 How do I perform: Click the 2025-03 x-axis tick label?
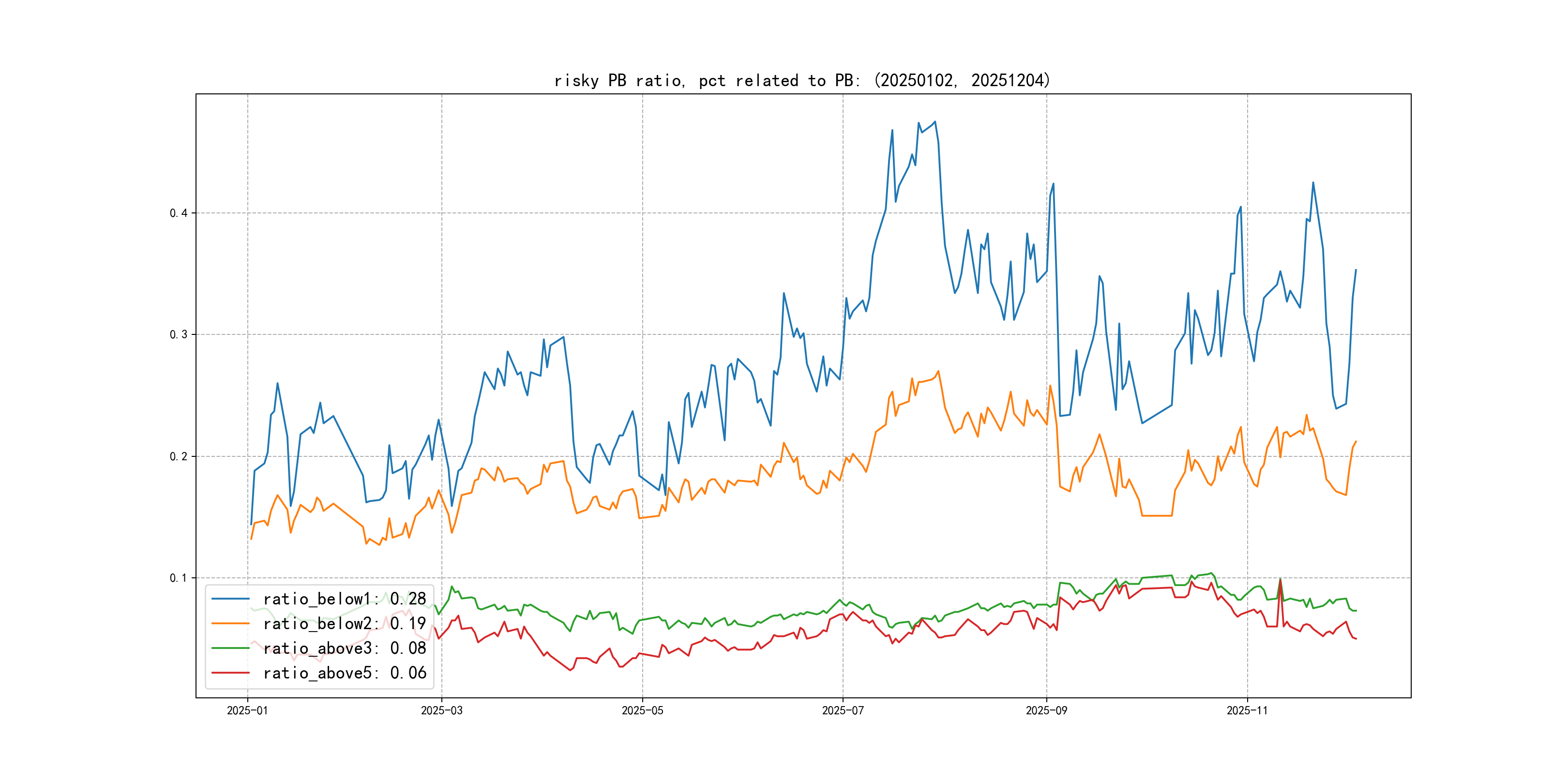pos(441,710)
